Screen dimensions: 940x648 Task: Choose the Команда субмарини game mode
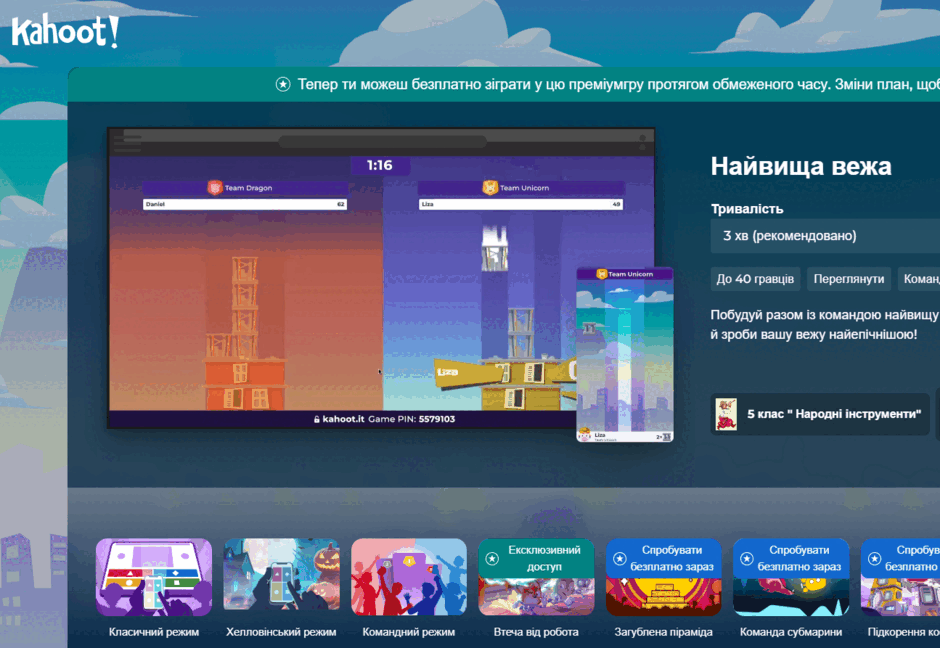pos(791,577)
